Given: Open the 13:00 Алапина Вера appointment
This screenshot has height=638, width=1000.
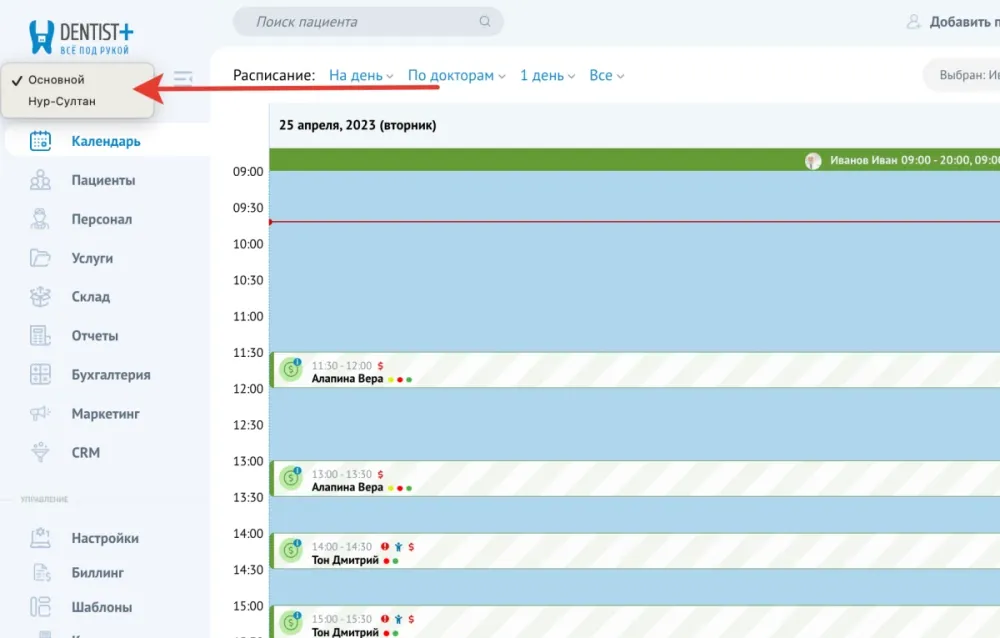Looking at the screenshot, I should [x=635, y=478].
